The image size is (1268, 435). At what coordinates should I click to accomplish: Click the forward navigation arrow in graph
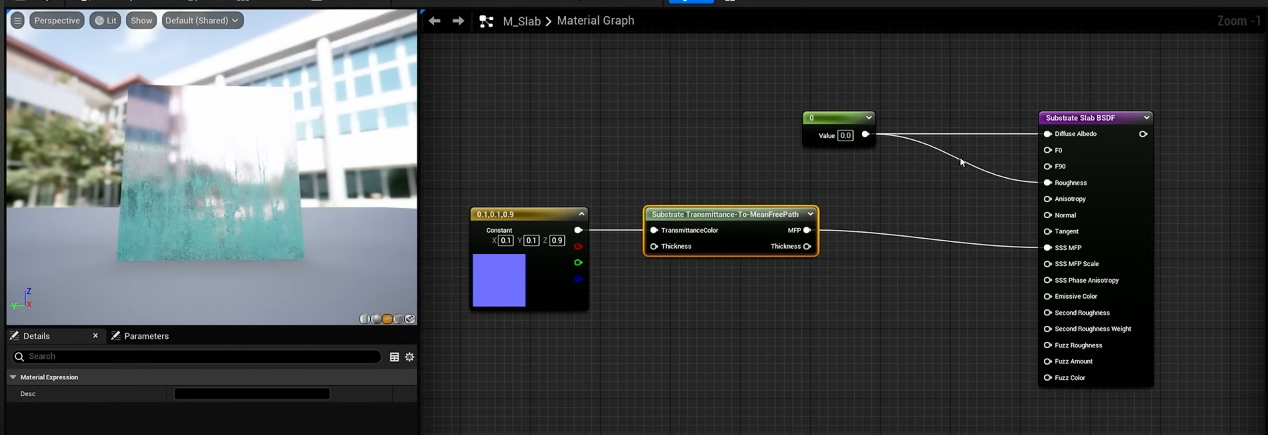458,20
